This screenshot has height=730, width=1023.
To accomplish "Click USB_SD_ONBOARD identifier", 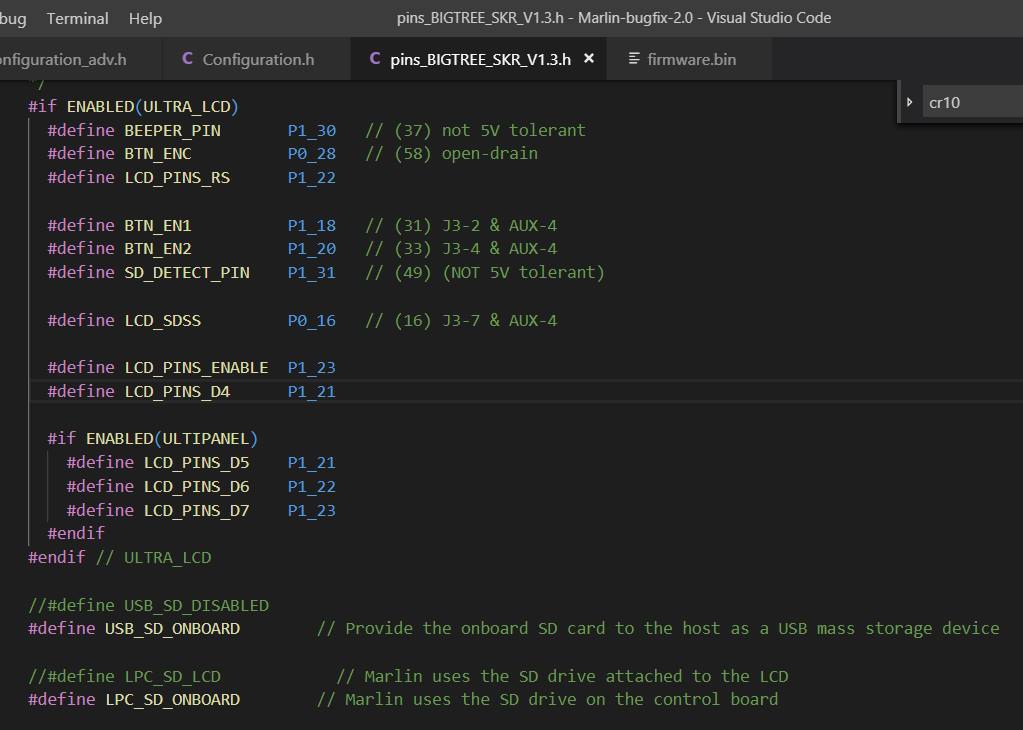I will 172,629.
